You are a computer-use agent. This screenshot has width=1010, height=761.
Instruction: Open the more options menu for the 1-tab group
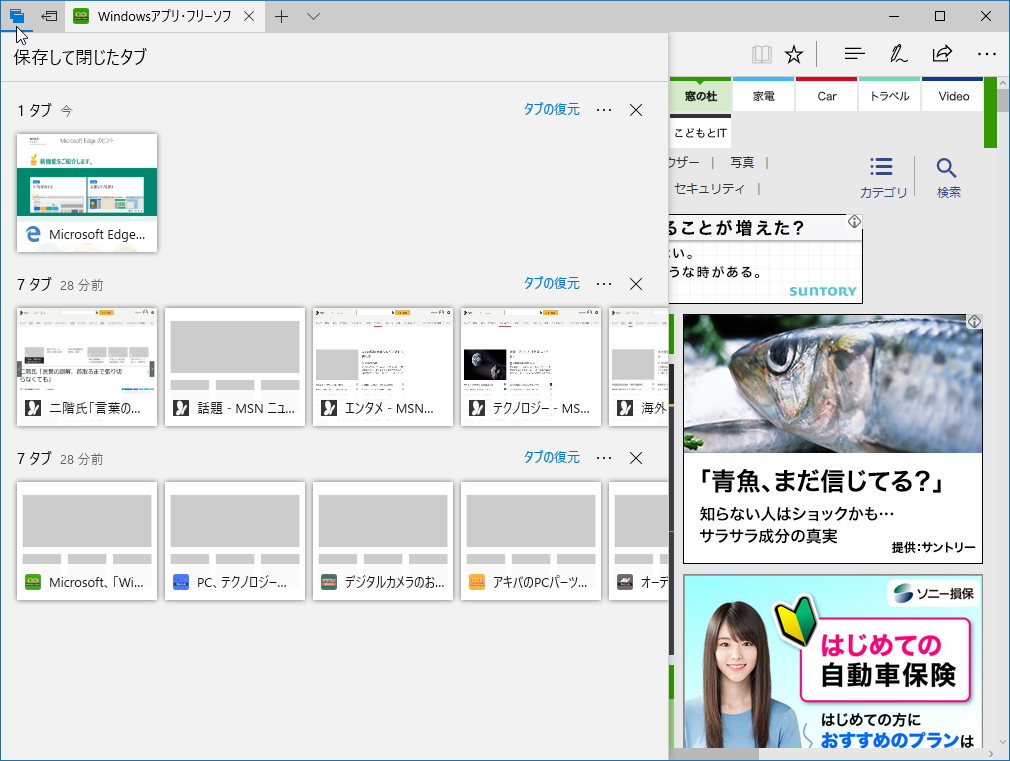coord(604,110)
